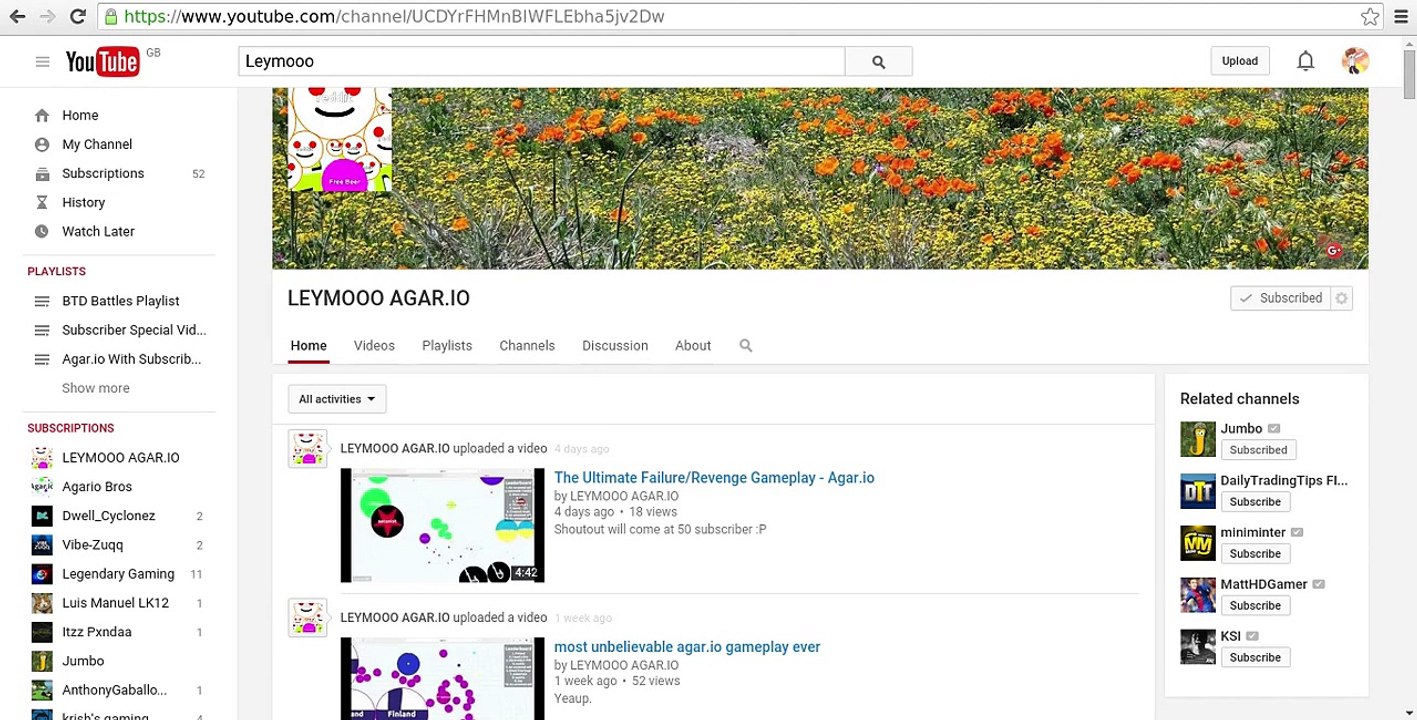Subscribe to miniminter channel
Screen dimensions: 1417x720
[x=1255, y=554]
